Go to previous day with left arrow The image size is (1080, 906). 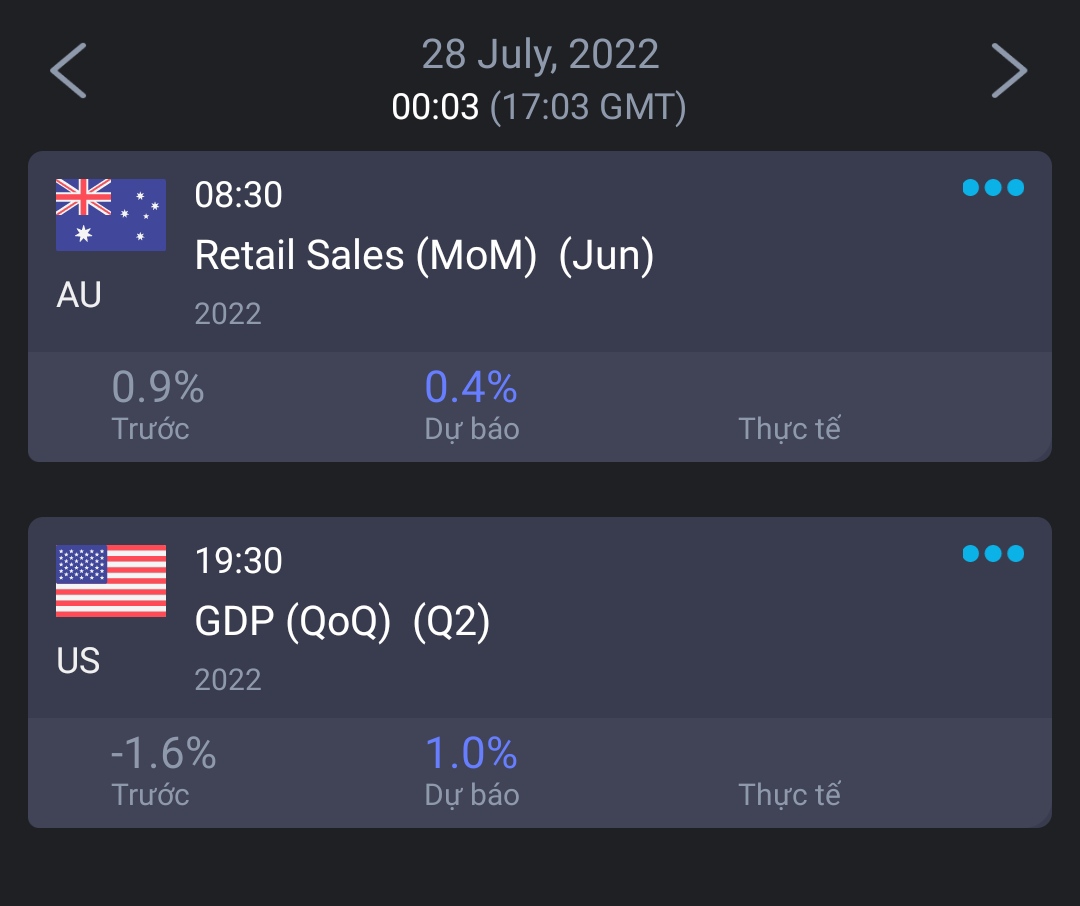[69, 71]
